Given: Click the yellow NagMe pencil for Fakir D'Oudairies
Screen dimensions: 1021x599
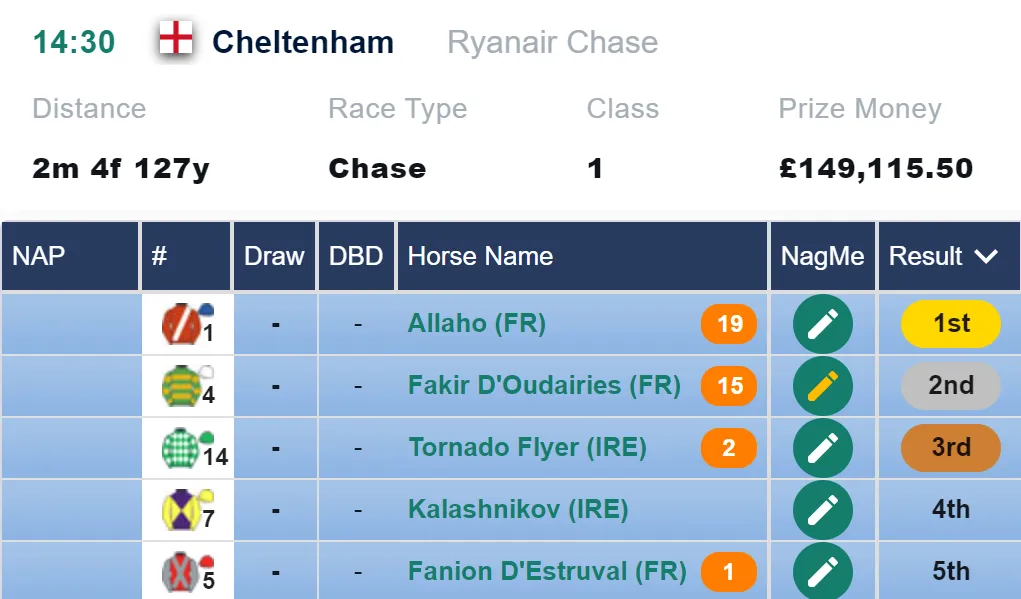Looking at the screenshot, I should tap(822, 385).
